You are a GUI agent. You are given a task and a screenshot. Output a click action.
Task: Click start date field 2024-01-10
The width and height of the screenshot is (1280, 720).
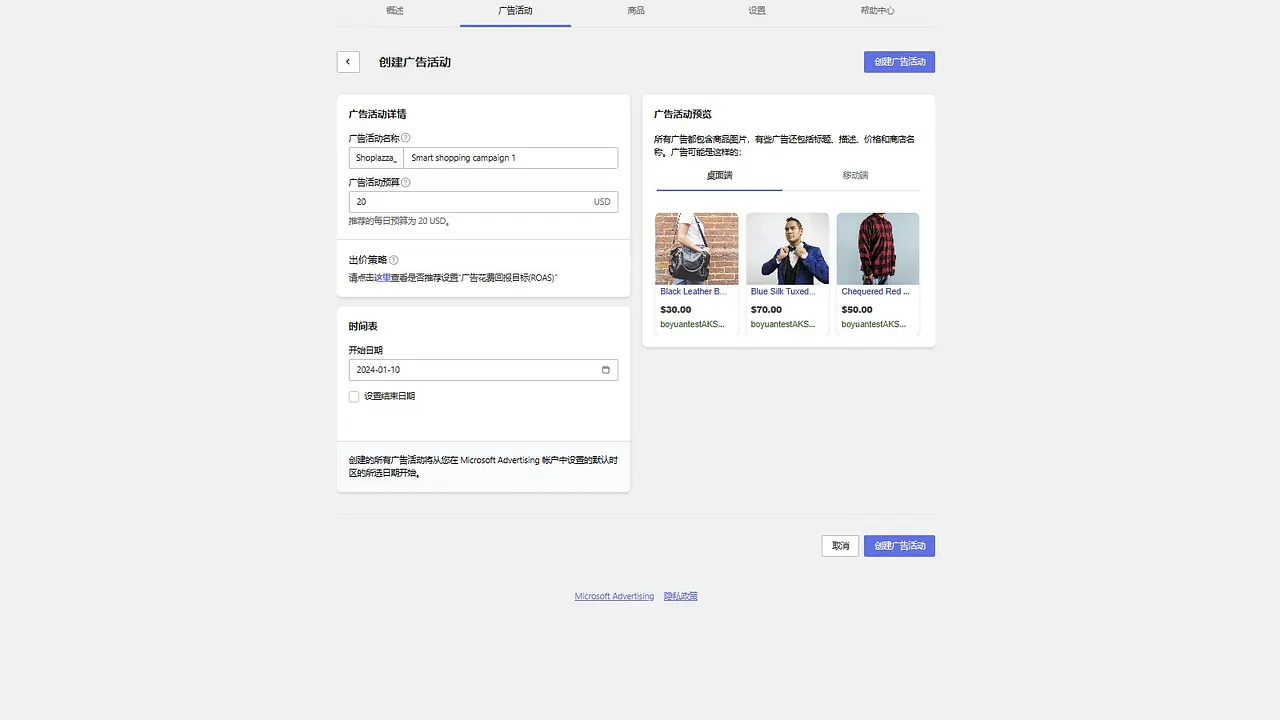point(483,370)
